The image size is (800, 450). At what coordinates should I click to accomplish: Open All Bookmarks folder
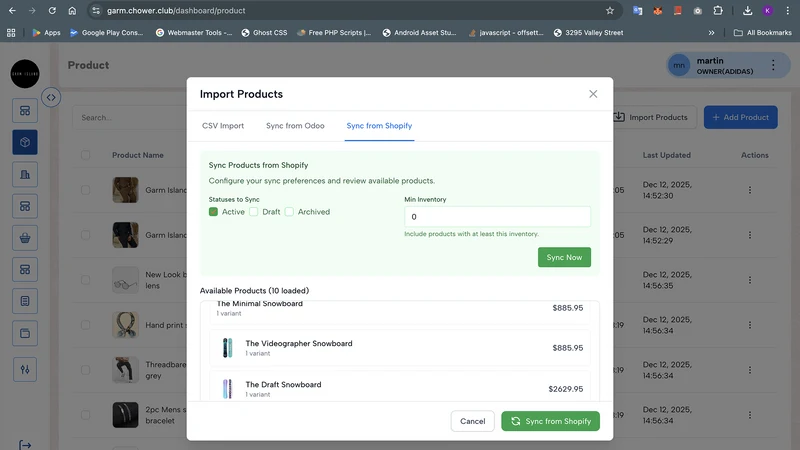click(763, 33)
